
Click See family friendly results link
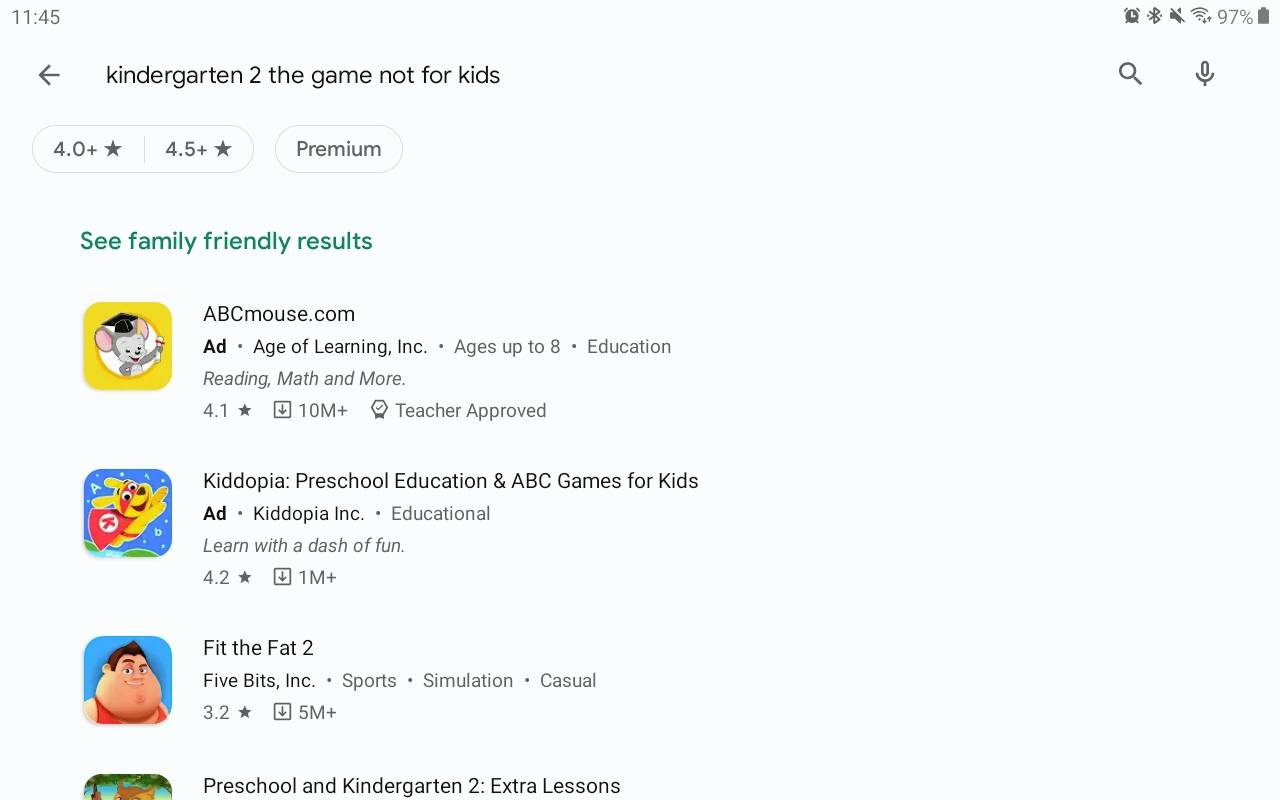226,241
